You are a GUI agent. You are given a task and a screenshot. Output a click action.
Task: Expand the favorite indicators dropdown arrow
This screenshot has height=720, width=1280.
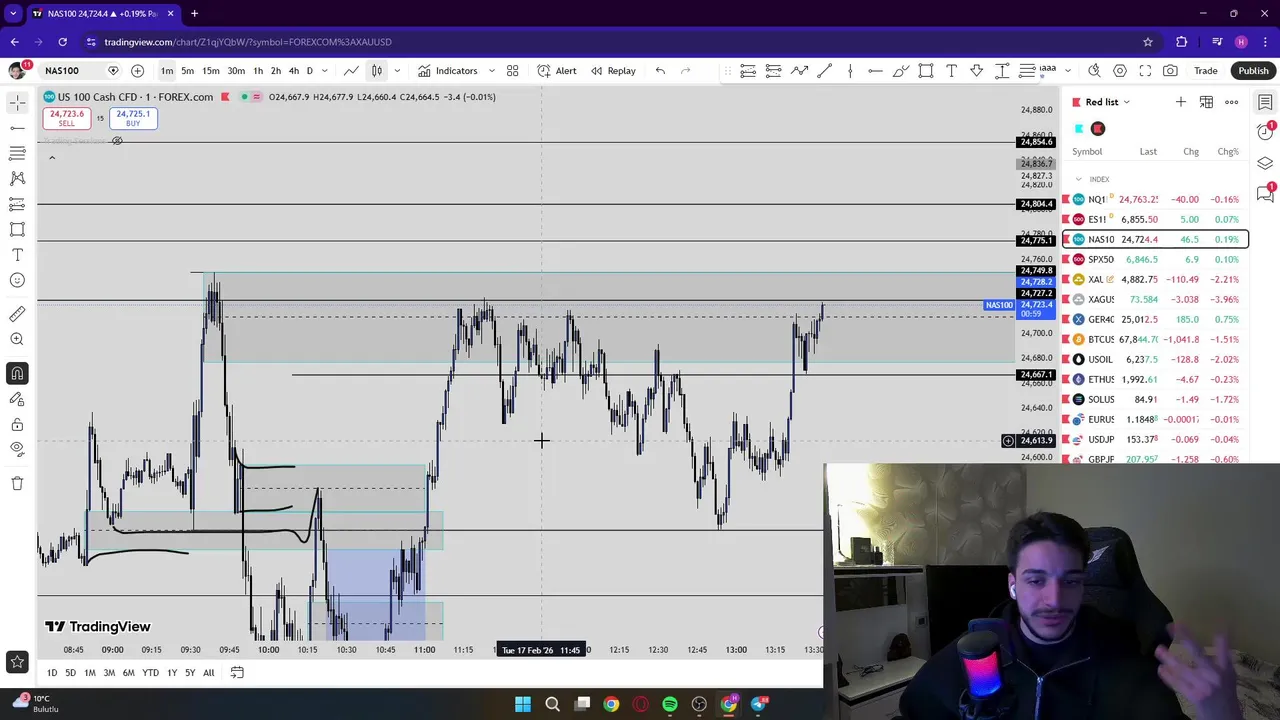(491, 71)
